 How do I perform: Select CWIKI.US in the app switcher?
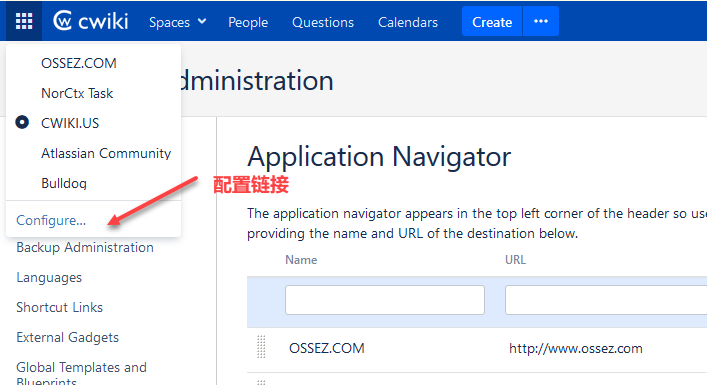[70, 123]
